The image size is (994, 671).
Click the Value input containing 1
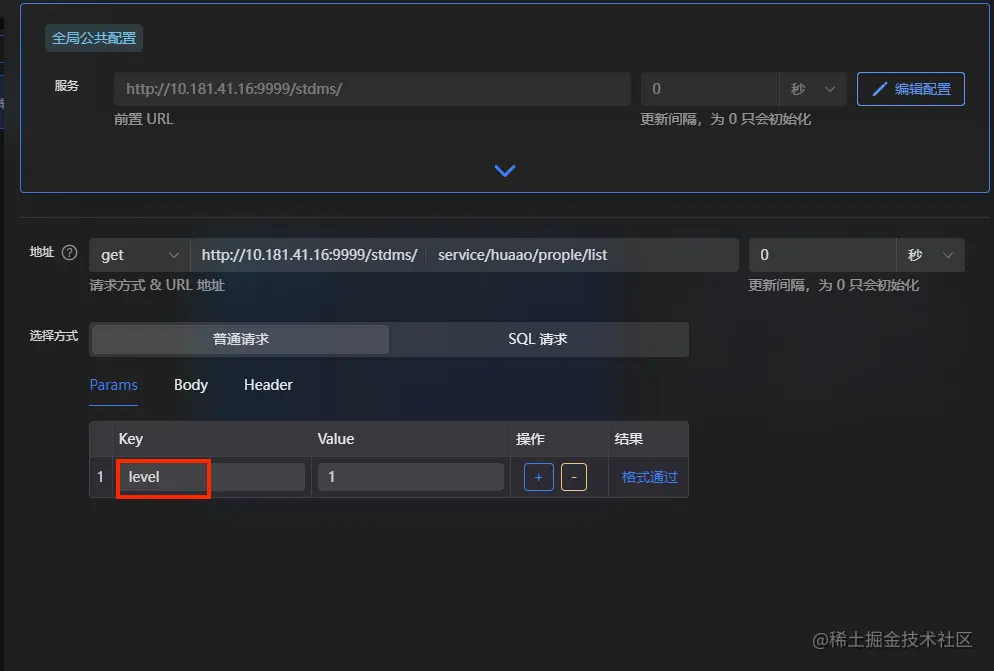tap(411, 477)
